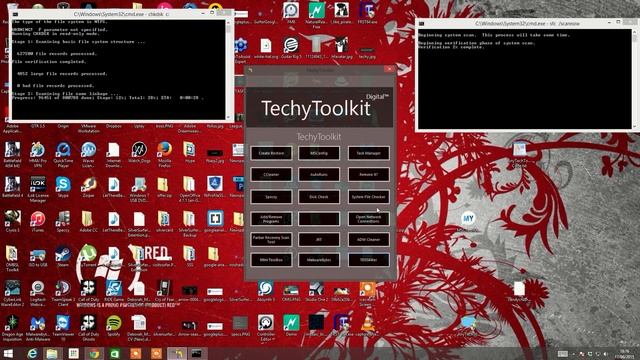Run Farbar Recovery Scan Tool

271,240
